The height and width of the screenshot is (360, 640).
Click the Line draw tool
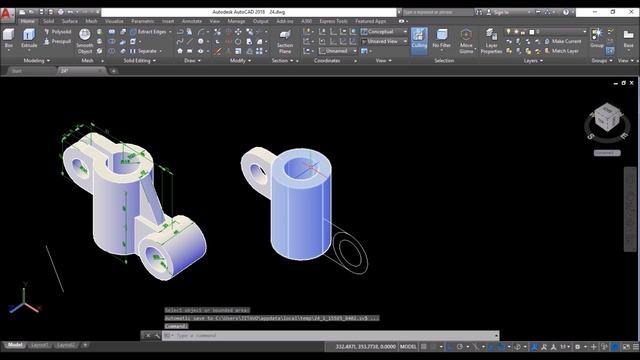coord(190,41)
